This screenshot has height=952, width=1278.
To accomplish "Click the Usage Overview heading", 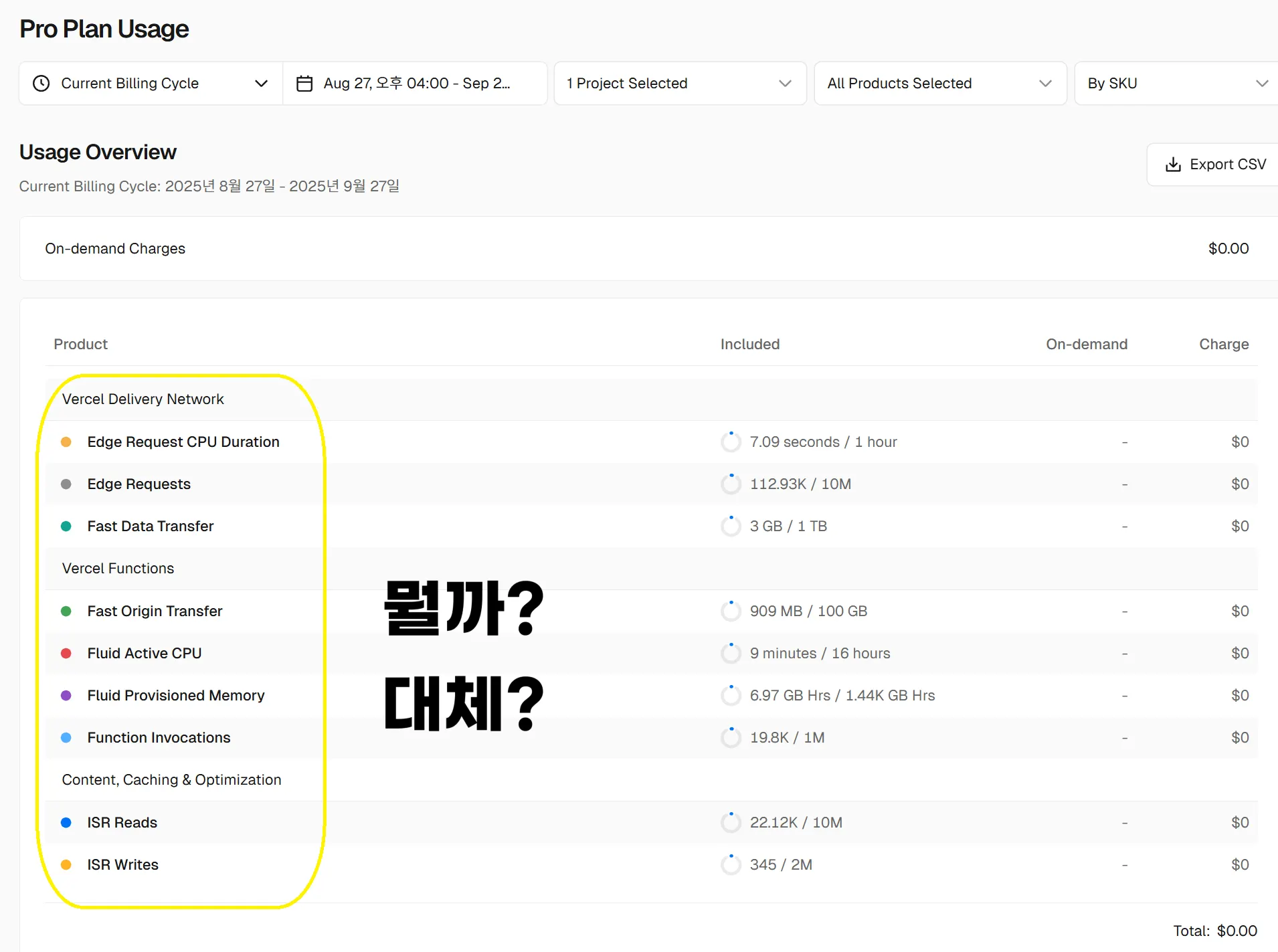I will coord(98,153).
